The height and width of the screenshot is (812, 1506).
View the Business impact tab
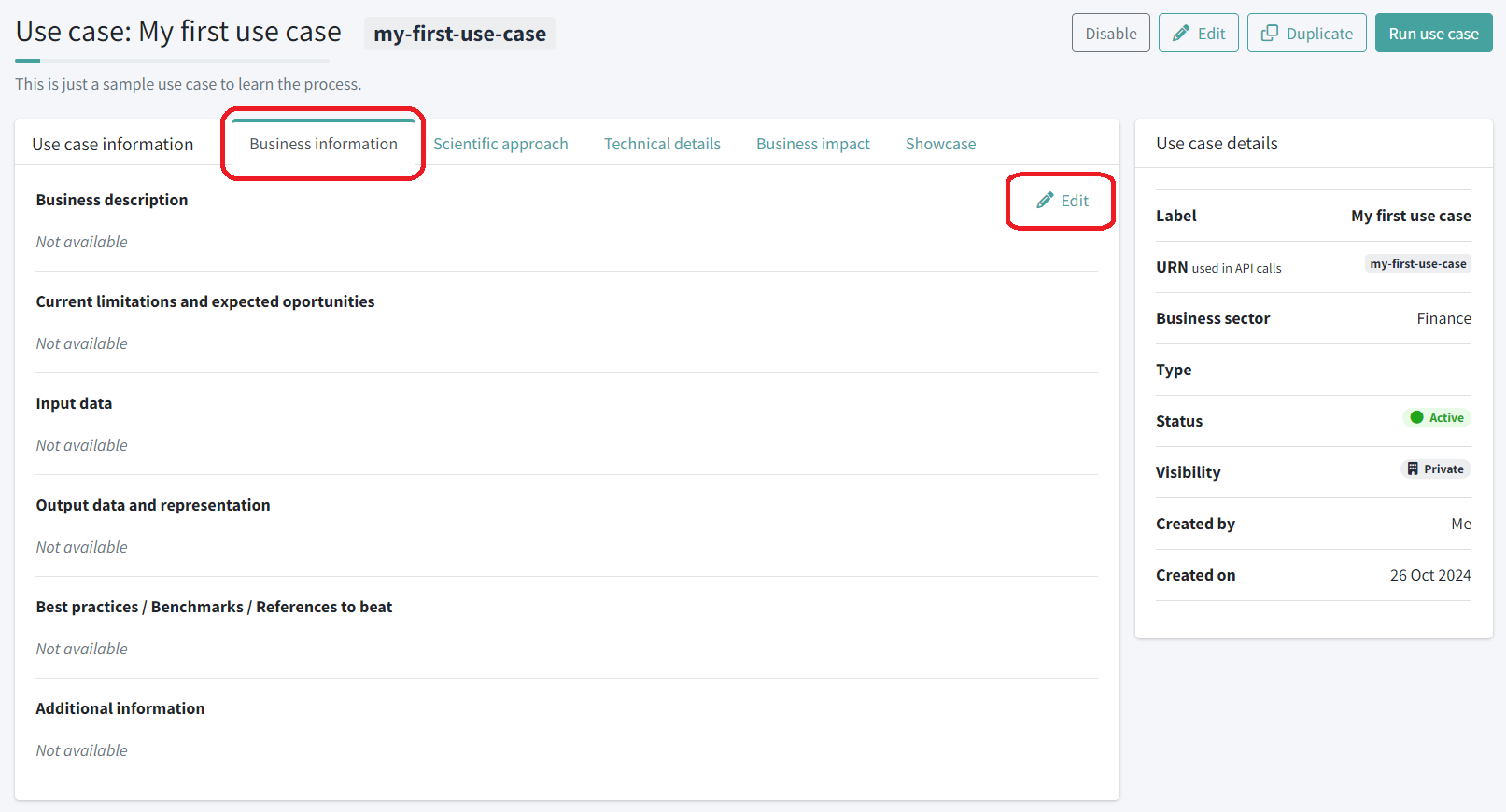pos(812,144)
